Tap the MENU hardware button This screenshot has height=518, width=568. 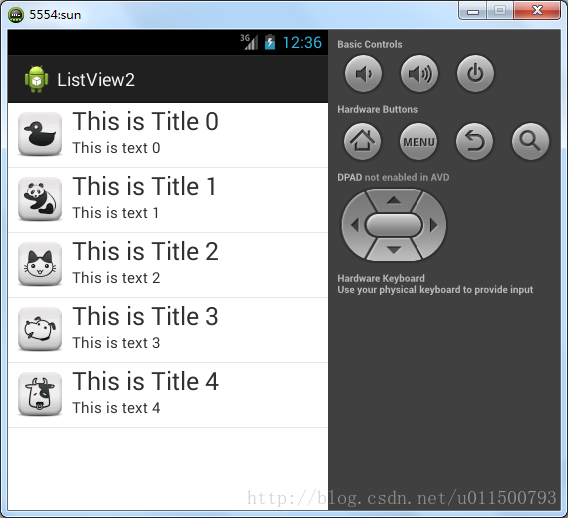click(418, 141)
